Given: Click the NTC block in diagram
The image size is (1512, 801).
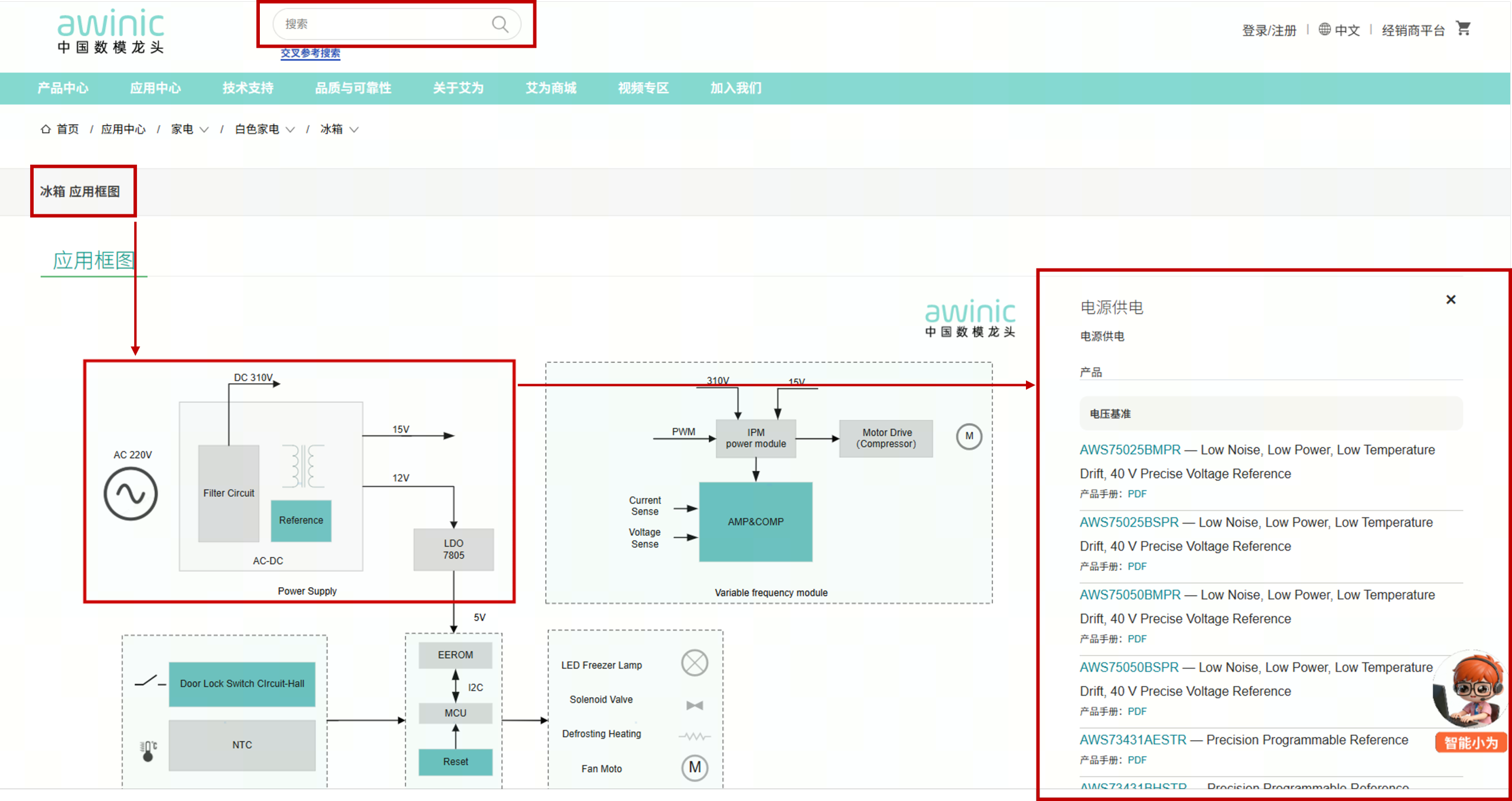Looking at the screenshot, I should 242,746.
